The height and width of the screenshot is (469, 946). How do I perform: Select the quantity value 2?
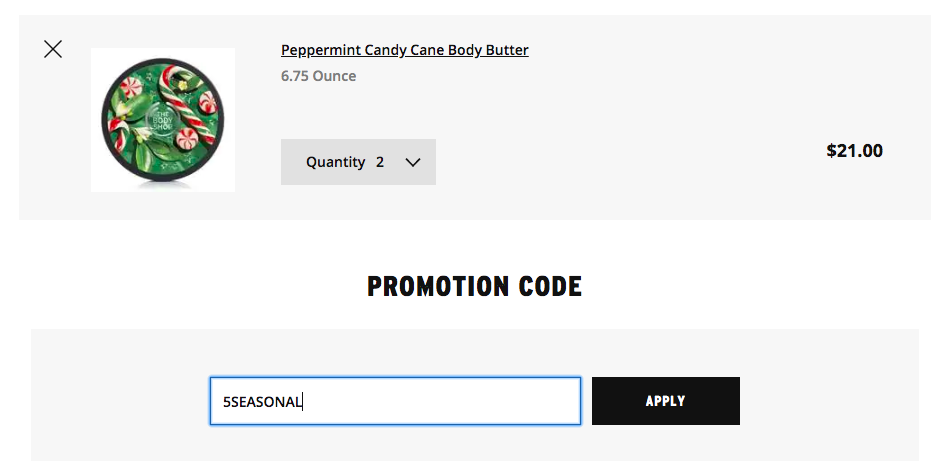380,162
